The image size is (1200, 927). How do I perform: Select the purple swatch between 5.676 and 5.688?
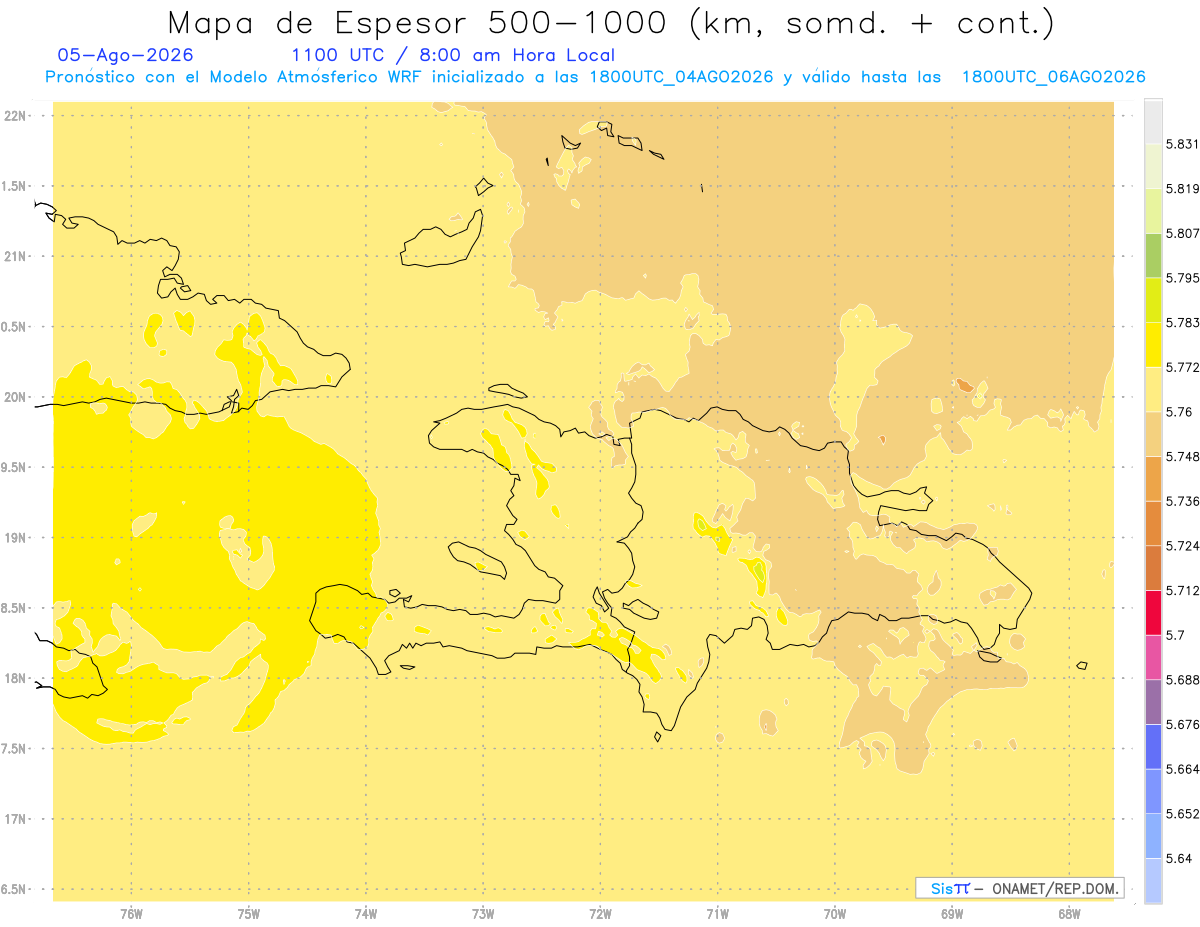[x=1153, y=702]
